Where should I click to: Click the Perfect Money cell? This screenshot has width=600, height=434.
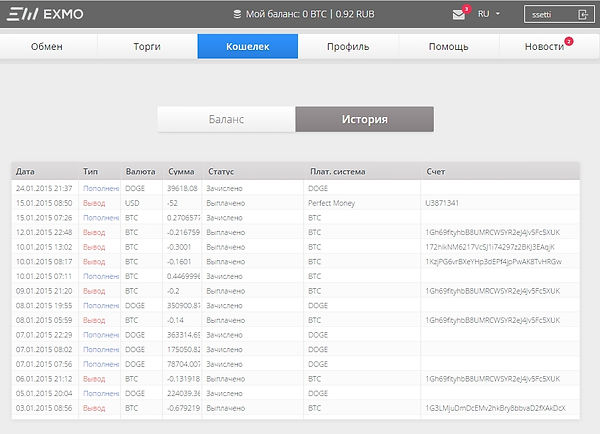pyautogui.click(x=331, y=203)
